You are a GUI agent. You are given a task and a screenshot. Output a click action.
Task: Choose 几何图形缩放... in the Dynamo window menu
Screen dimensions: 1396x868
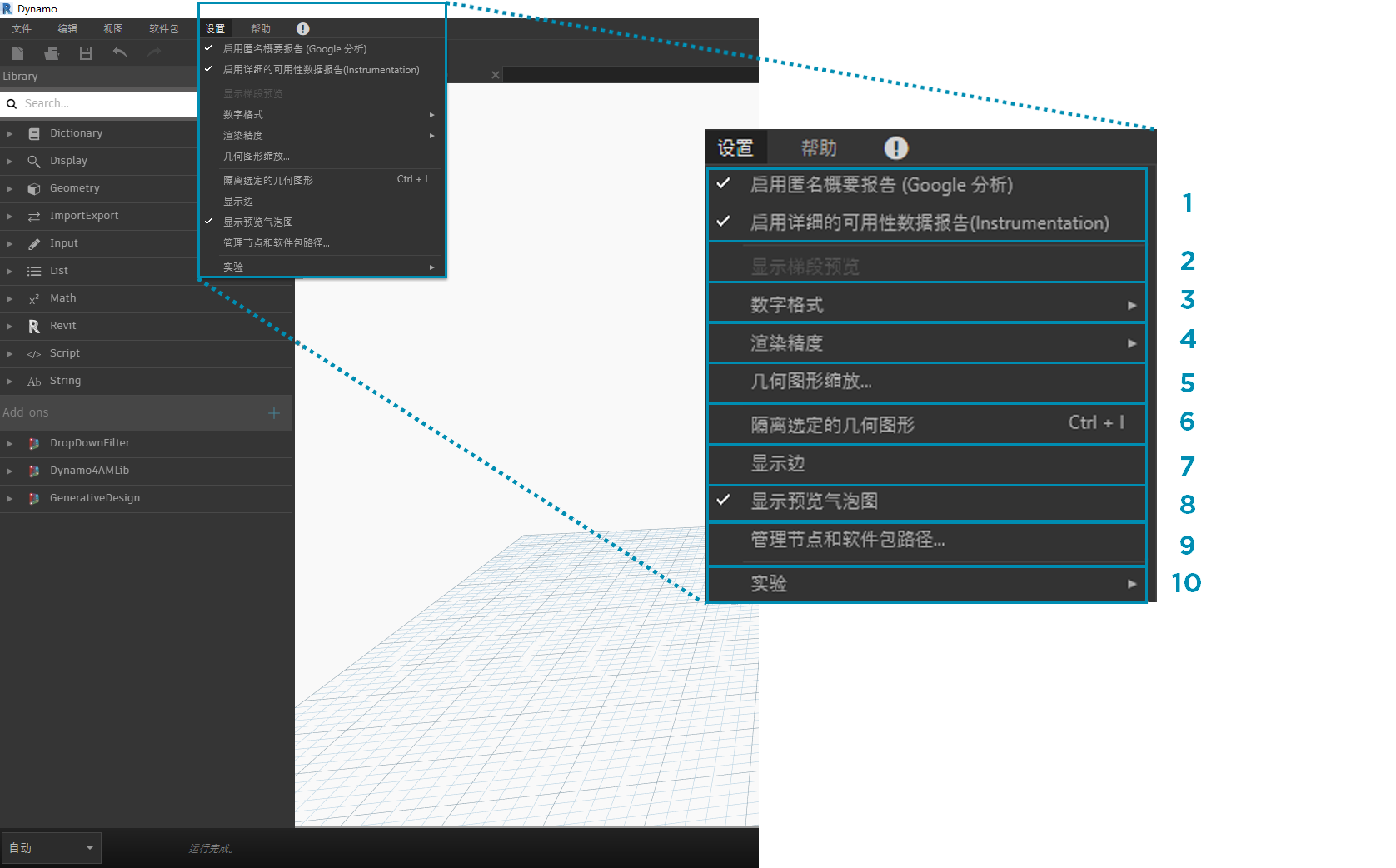point(322,157)
